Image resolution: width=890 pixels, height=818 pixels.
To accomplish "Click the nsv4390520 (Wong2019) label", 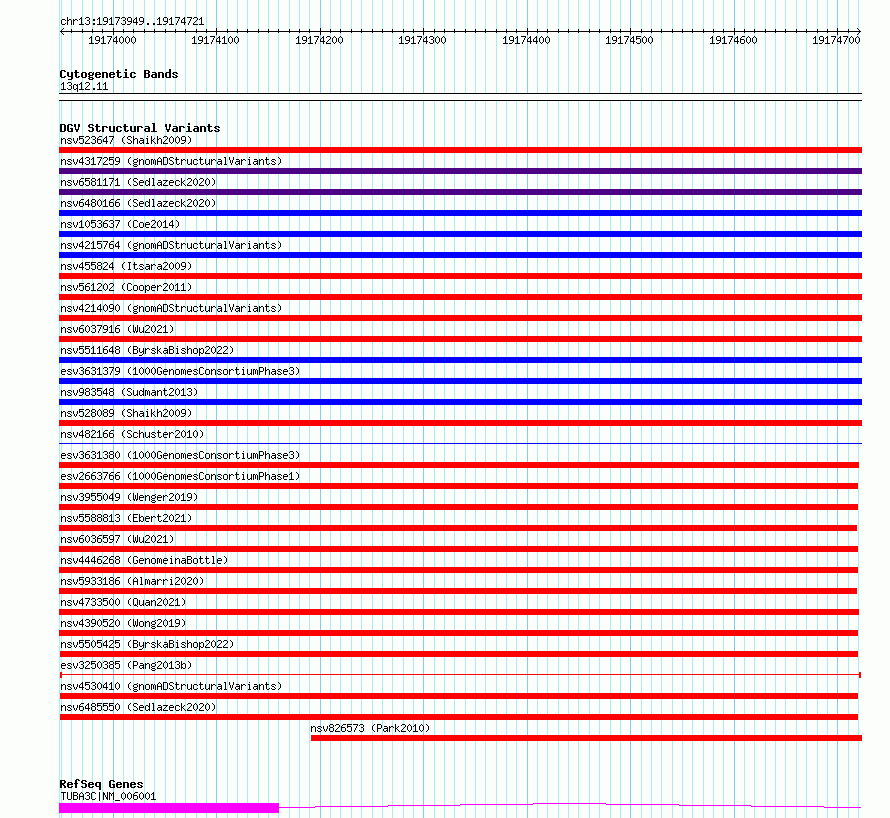I will point(123,623).
